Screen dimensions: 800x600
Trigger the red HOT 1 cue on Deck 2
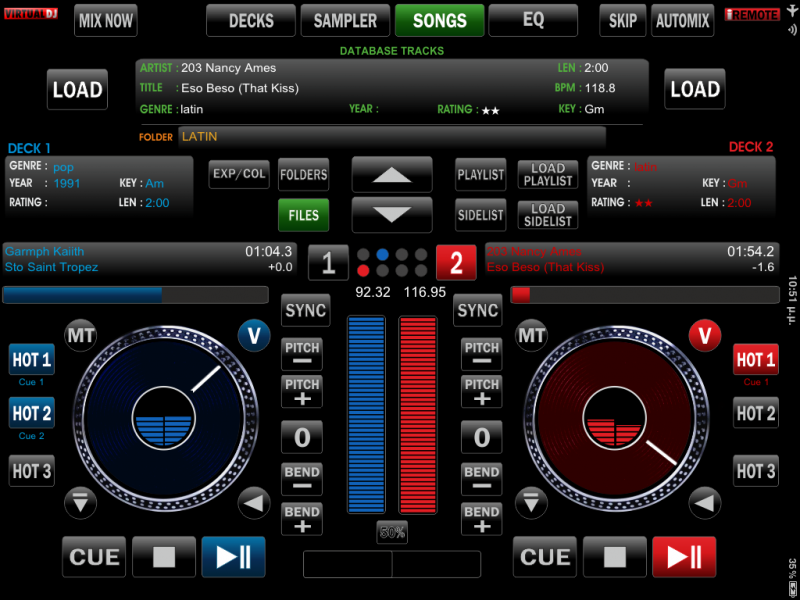[756, 360]
